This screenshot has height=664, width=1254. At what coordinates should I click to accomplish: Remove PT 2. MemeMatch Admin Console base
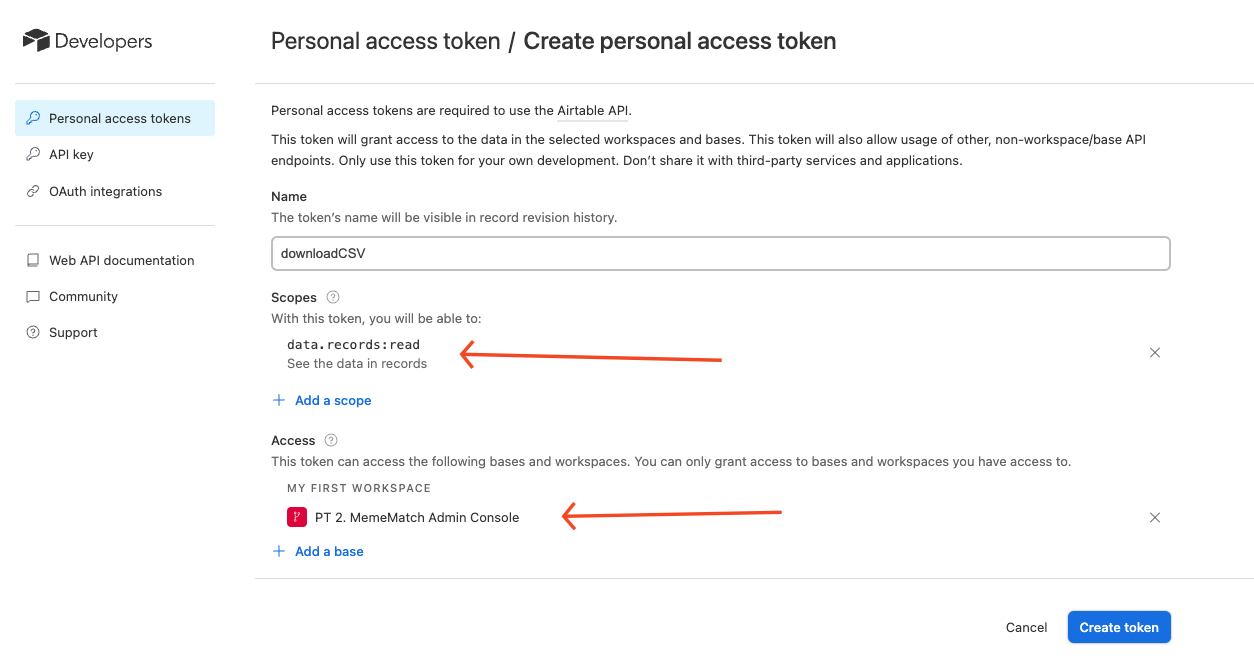1155,518
